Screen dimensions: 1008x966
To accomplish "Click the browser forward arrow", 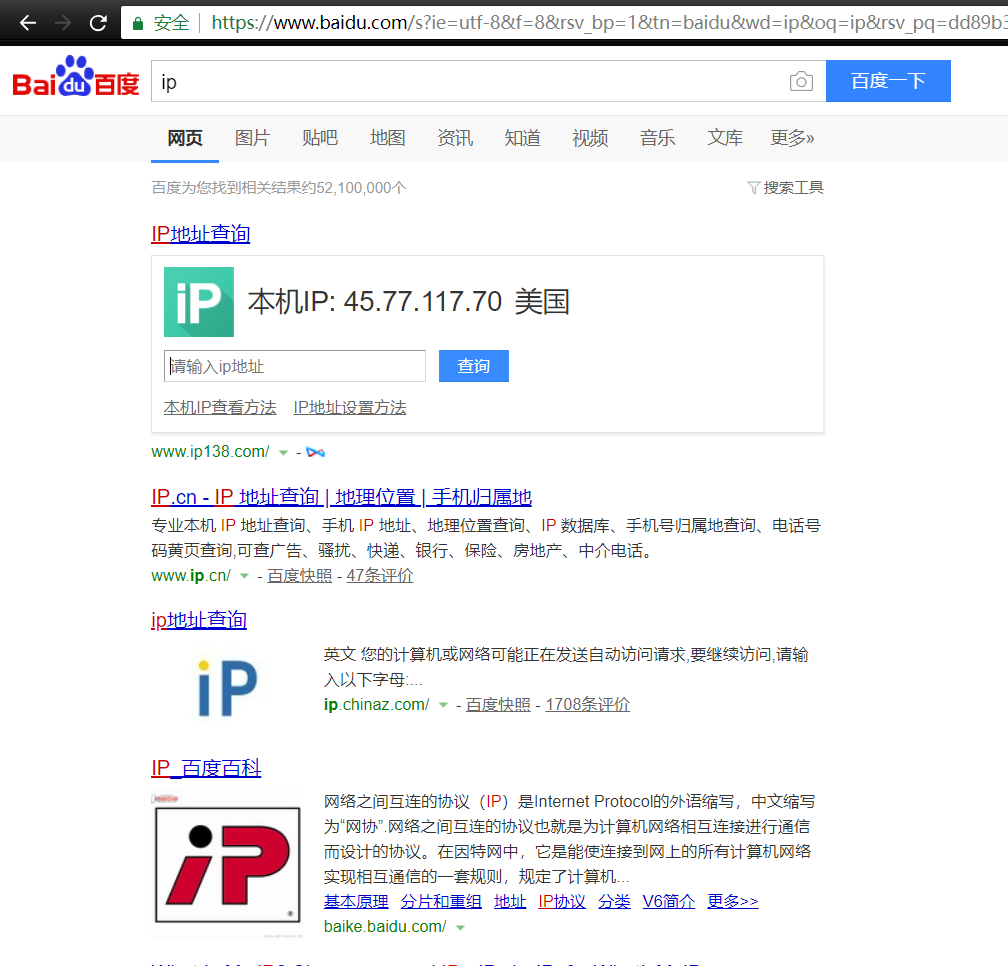I will (x=63, y=23).
